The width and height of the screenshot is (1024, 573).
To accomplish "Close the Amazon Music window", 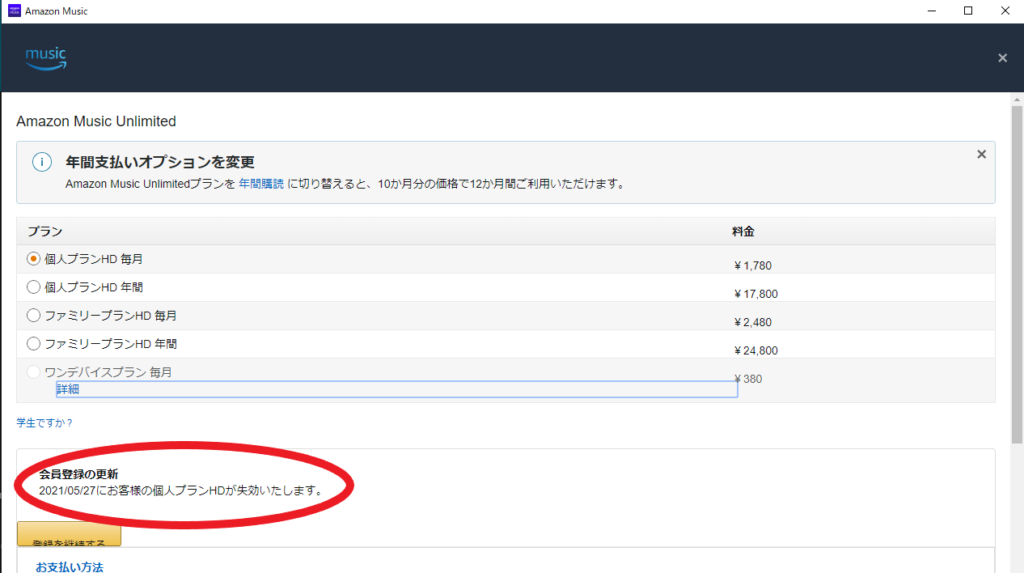I will [x=1005, y=11].
